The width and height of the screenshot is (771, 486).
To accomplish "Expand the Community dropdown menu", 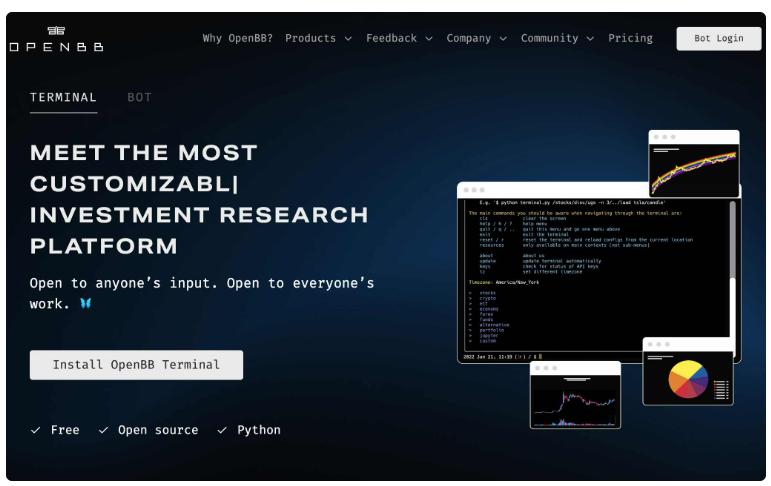I will click(557, 38).
